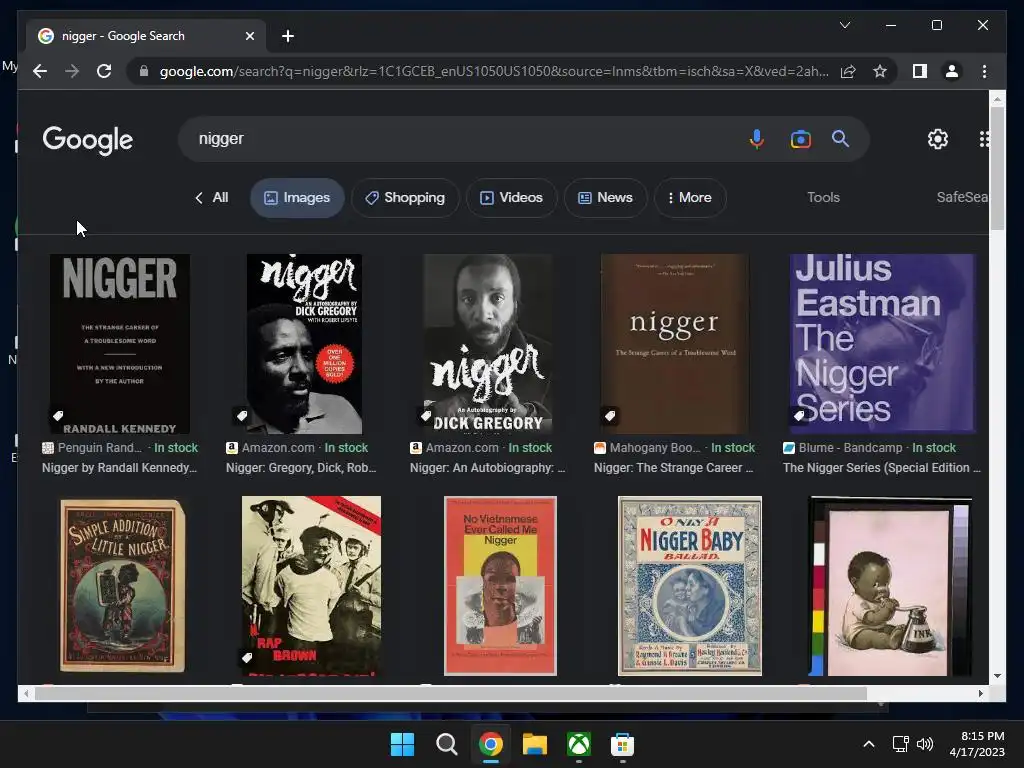Close the Google Search browser tab
This screenshot has width=1024, height=768.
pyautogui.click(x=249, y=36)
